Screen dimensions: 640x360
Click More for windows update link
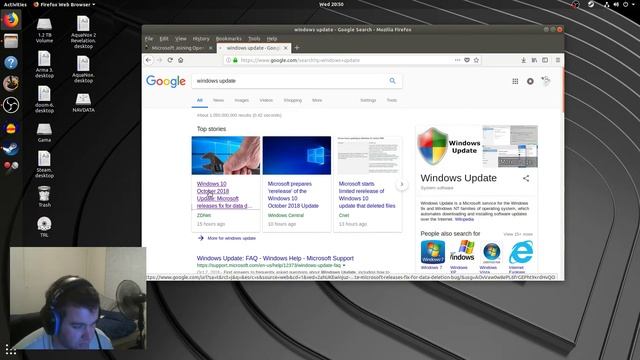click(x=231, y=238)
